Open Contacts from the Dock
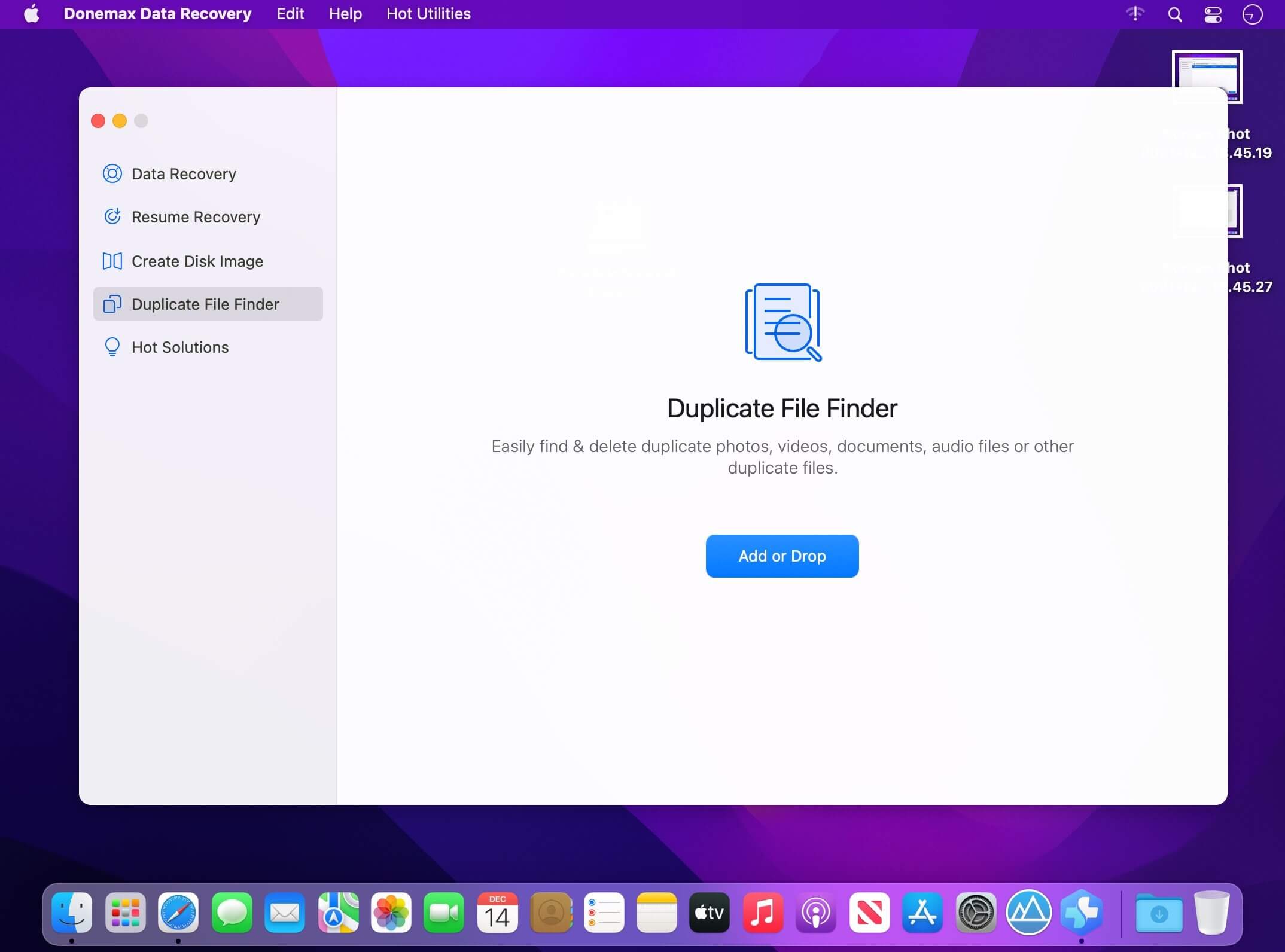This screenshot has width=1285, height=952. click(551, 913)
